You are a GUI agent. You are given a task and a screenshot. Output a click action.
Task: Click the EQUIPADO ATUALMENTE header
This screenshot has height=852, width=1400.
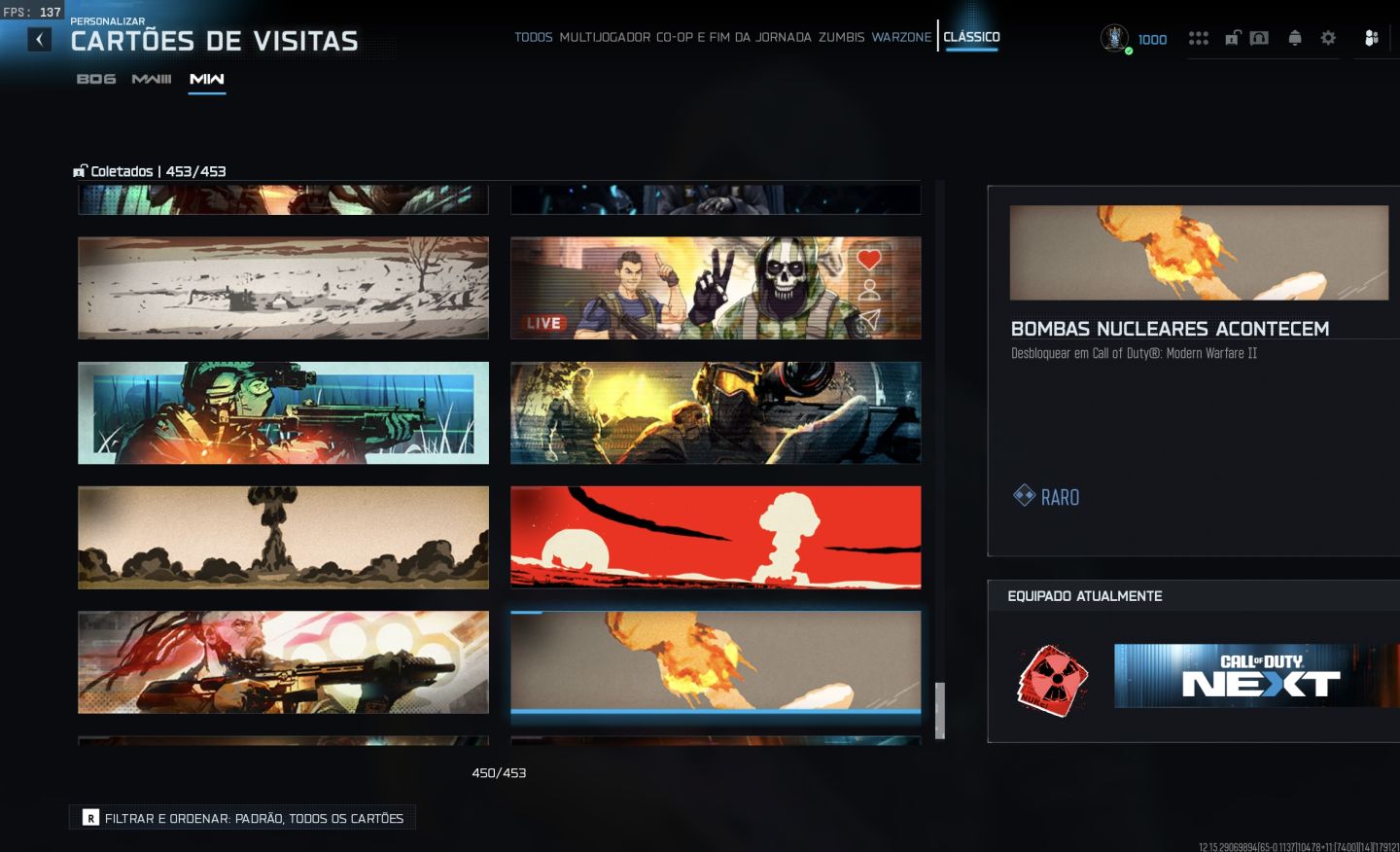(1085, 596)
